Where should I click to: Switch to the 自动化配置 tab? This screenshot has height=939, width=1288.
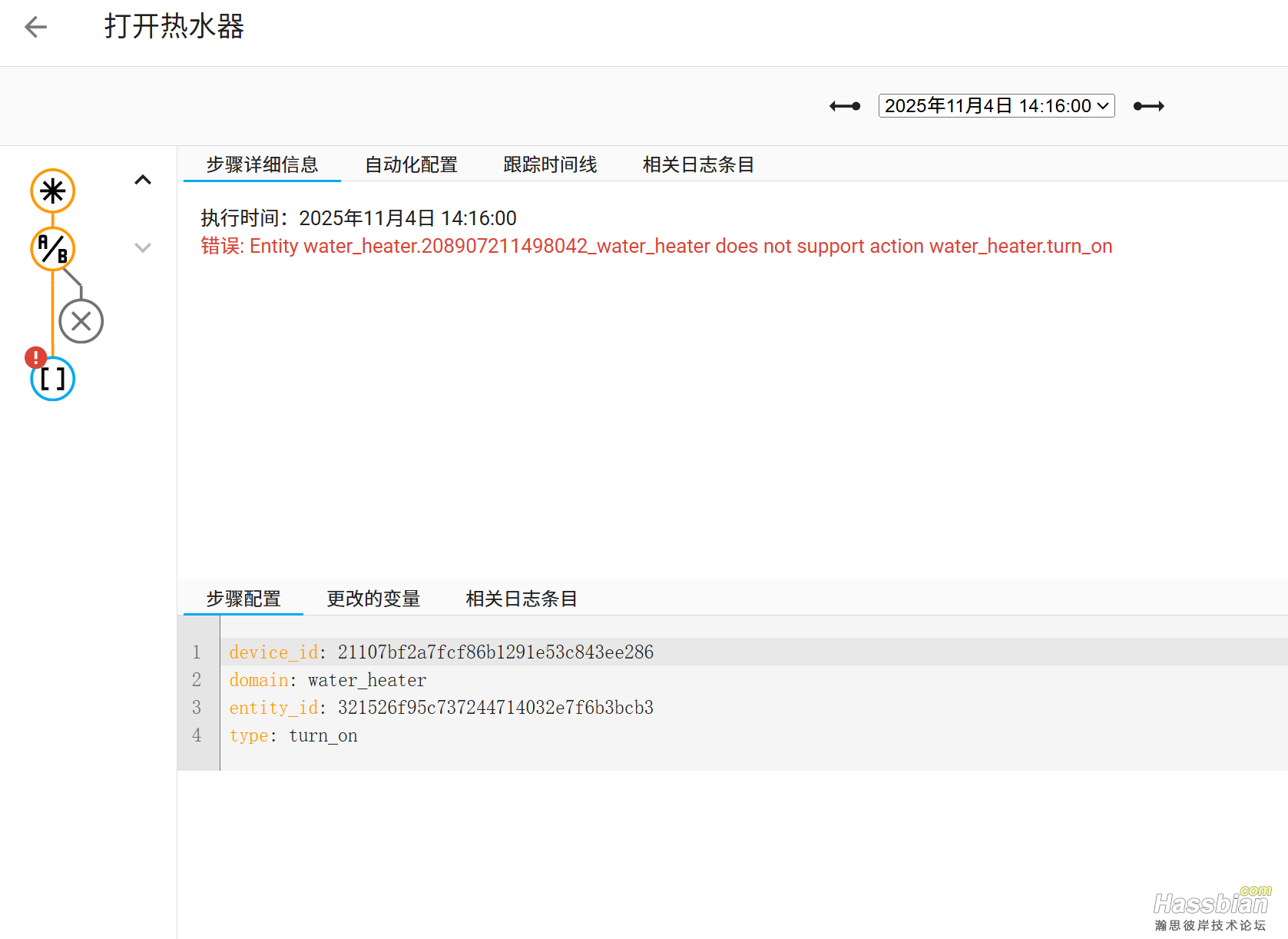(x=412, y=164)
